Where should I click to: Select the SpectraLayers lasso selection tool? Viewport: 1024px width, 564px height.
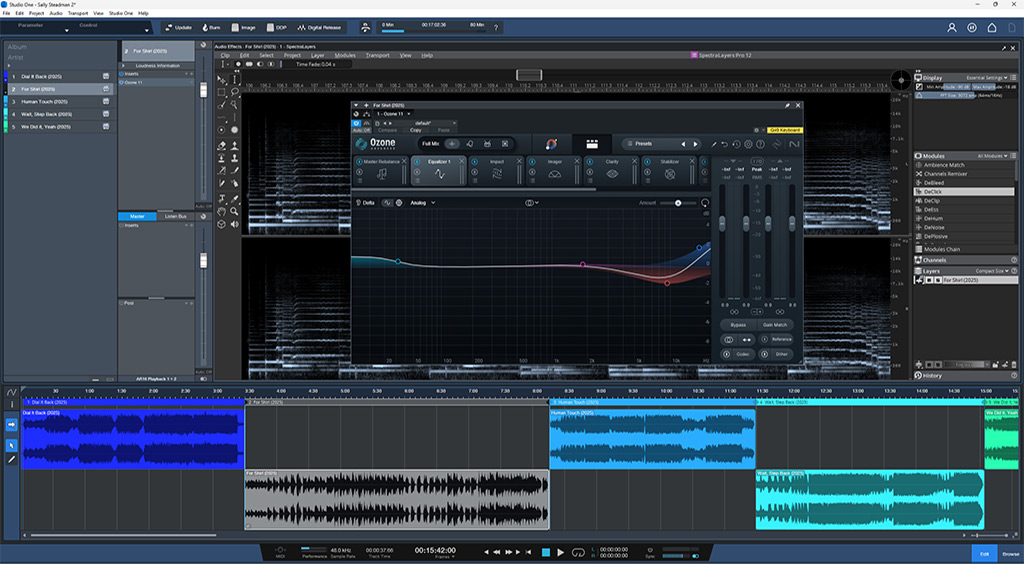click(234, 92)
